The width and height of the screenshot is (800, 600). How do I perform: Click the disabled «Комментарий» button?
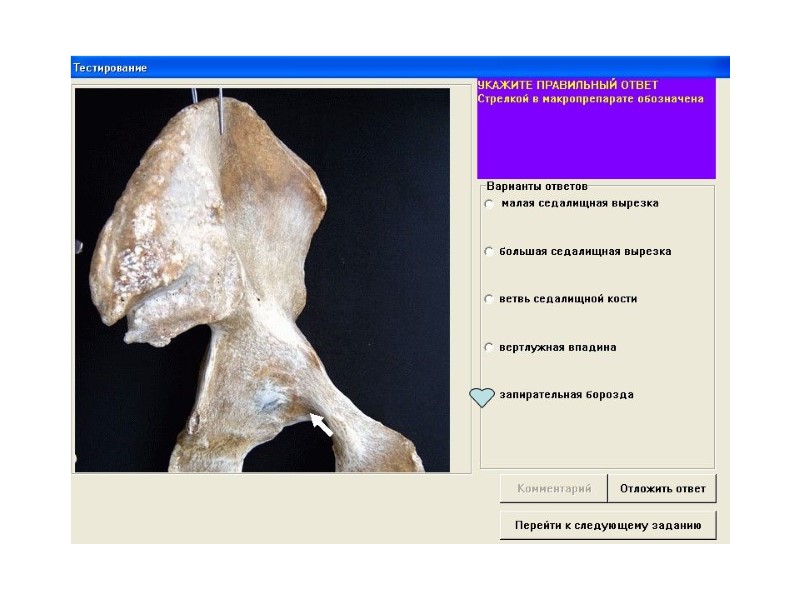pyautogui.click(x=554, y=489)
